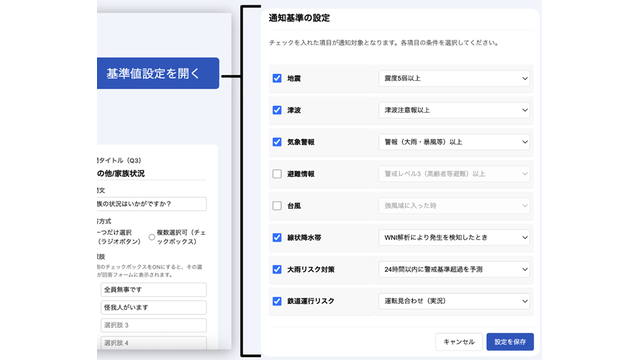Click the の他/家族状況 title text

[x=121, y=173]
